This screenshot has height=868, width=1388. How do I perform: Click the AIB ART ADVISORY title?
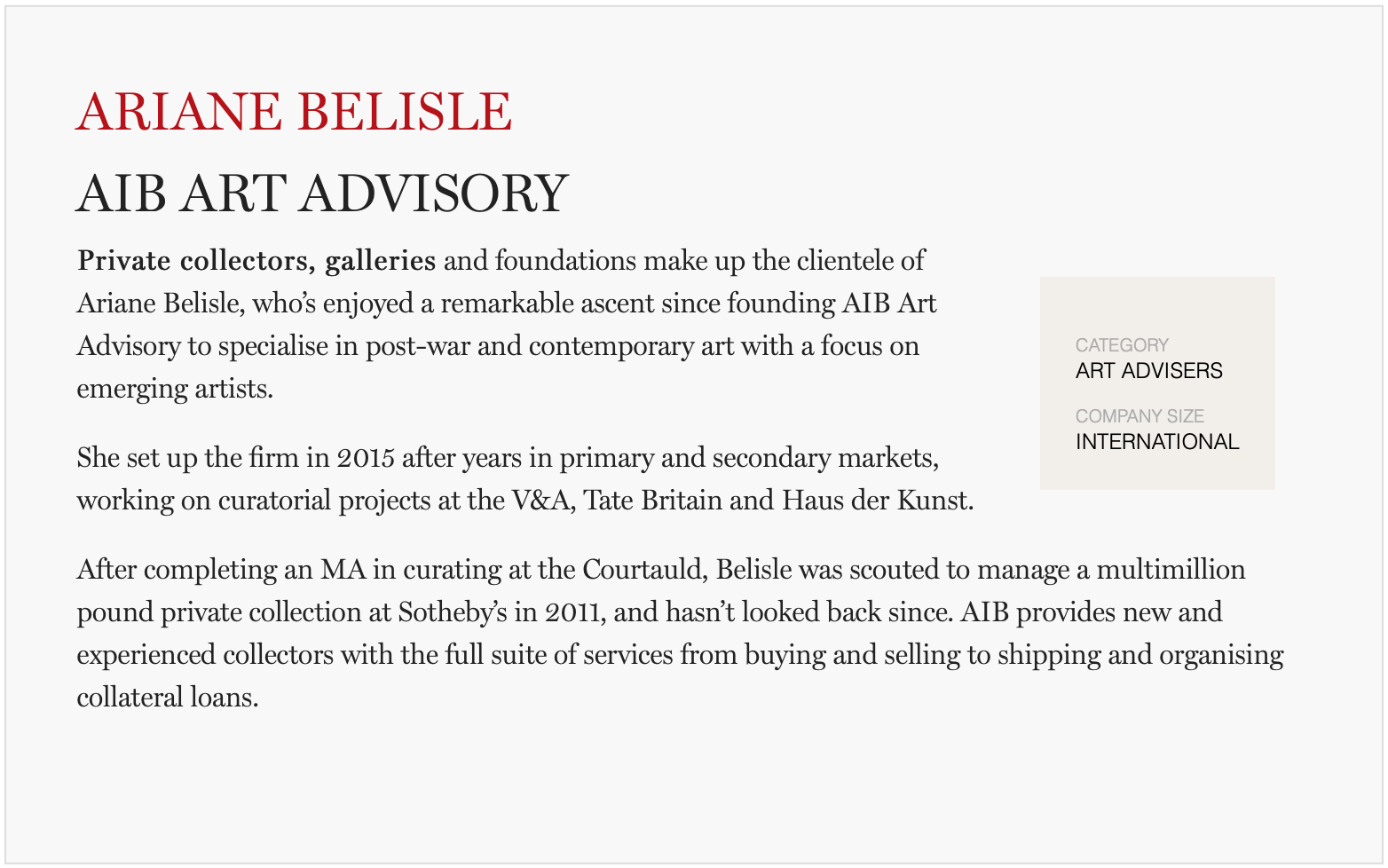[322, 193]
